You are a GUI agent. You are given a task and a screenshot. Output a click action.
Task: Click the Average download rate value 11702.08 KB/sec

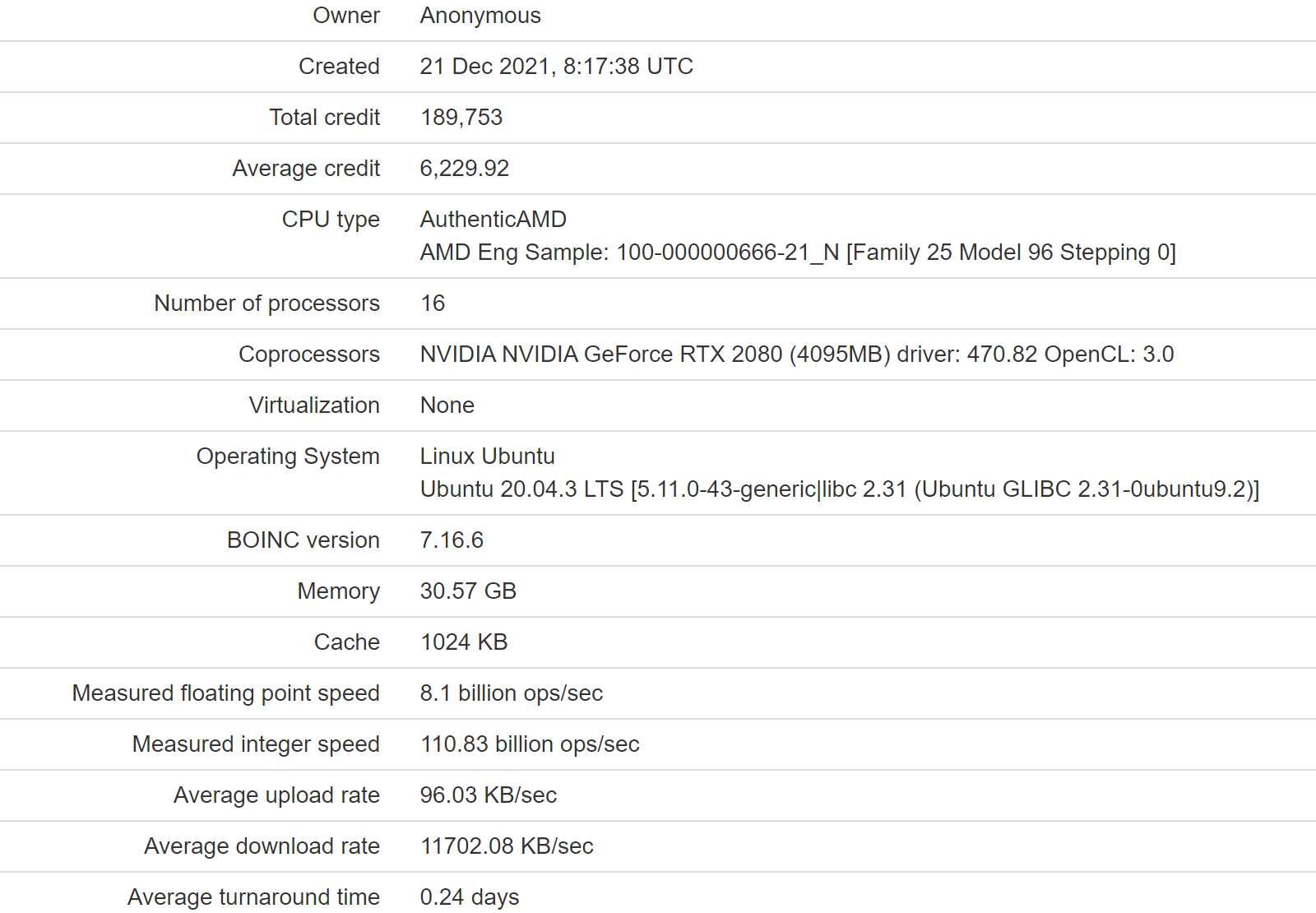pos(507,846)
